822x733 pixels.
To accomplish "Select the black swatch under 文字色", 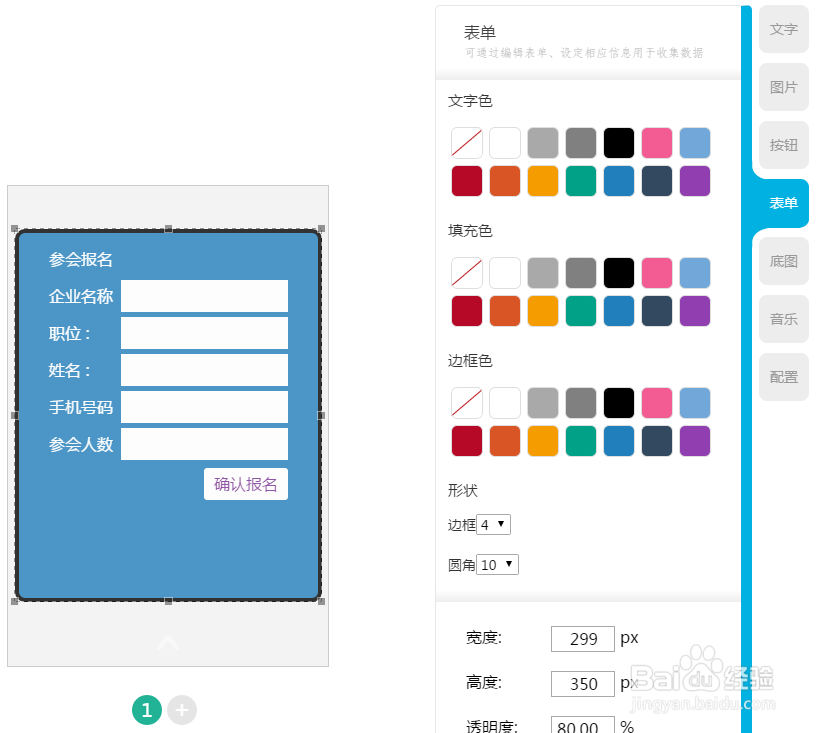I will click(618, 142).
